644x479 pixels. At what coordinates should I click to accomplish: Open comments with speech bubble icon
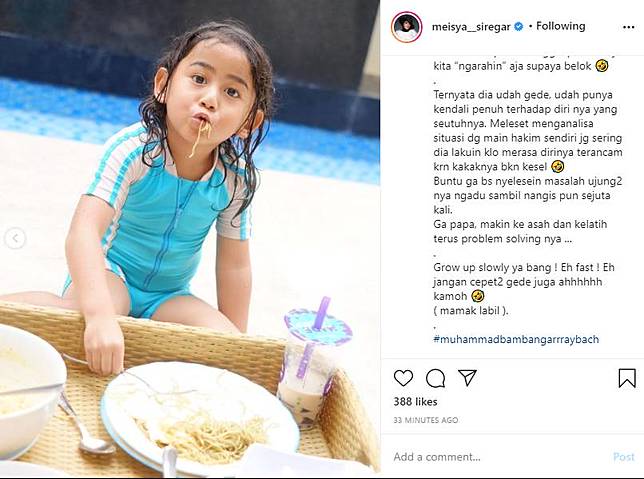pos(435,378)
